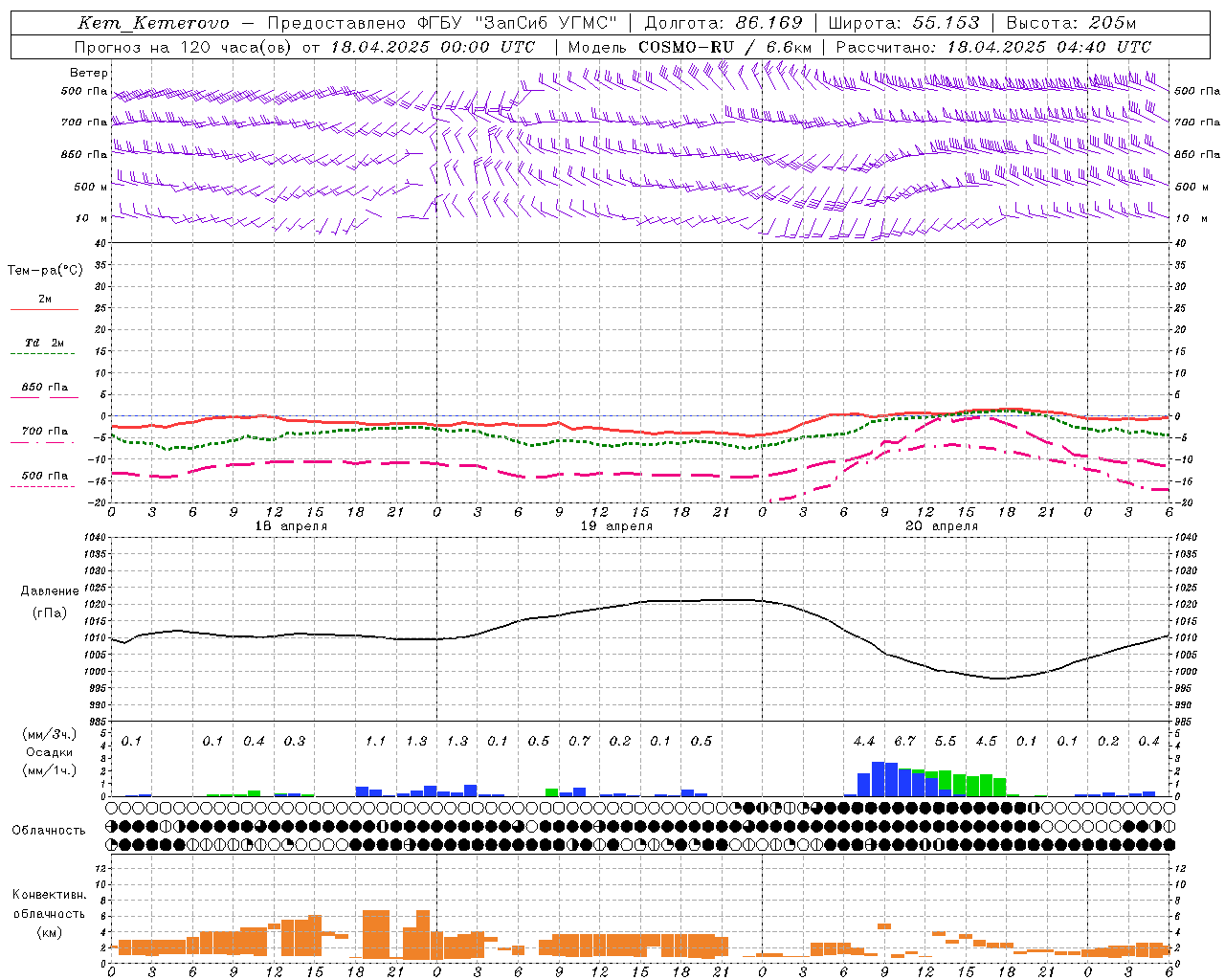1225x980 pixels.
Task: Select the "Широта: 55.153" header value
Action: (x=903, y=23)
